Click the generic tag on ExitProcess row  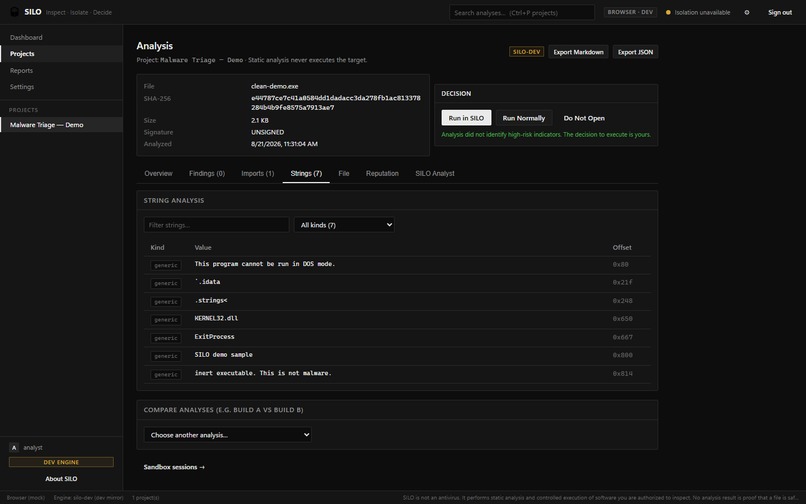click(166, 338)
